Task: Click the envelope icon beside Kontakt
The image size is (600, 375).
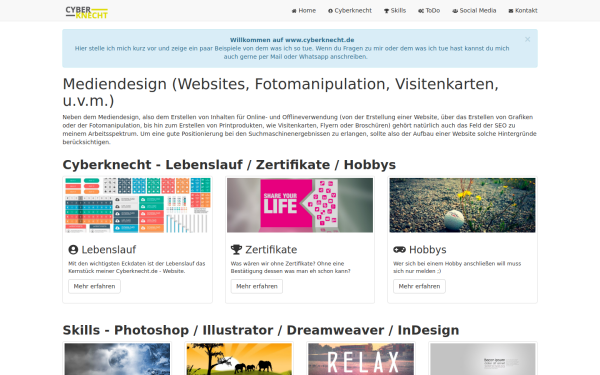Action: [x=511, y=11]
